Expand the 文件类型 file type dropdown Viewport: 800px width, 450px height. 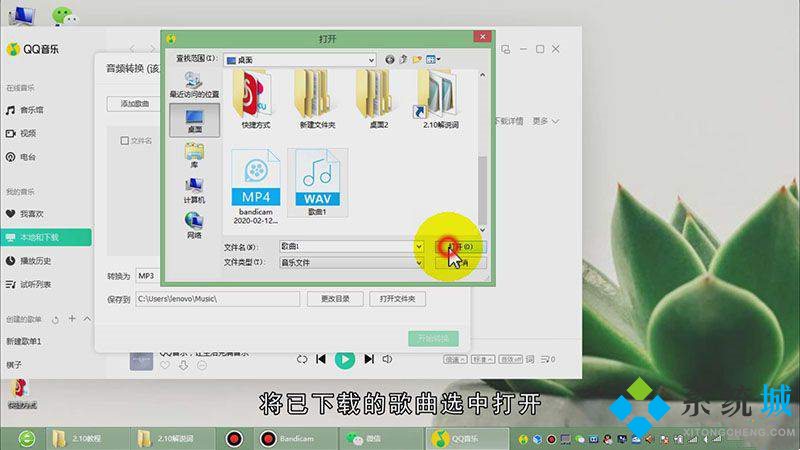coord(419,263)
